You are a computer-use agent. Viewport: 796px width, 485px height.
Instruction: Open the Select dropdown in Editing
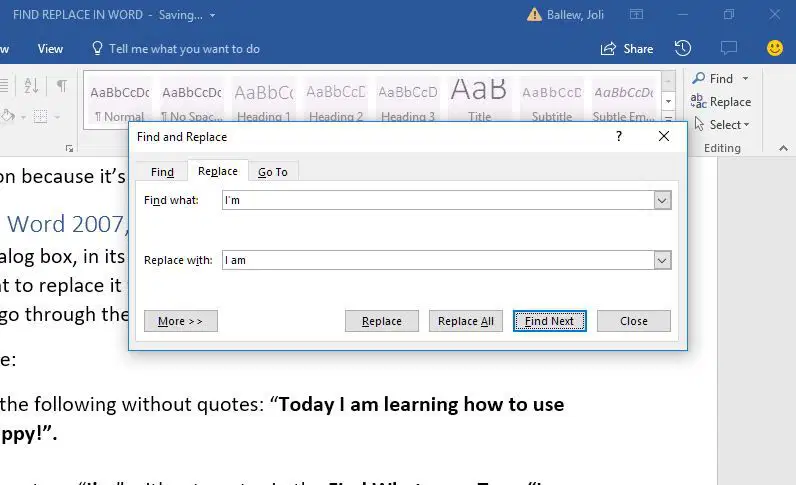pos(722,124)
